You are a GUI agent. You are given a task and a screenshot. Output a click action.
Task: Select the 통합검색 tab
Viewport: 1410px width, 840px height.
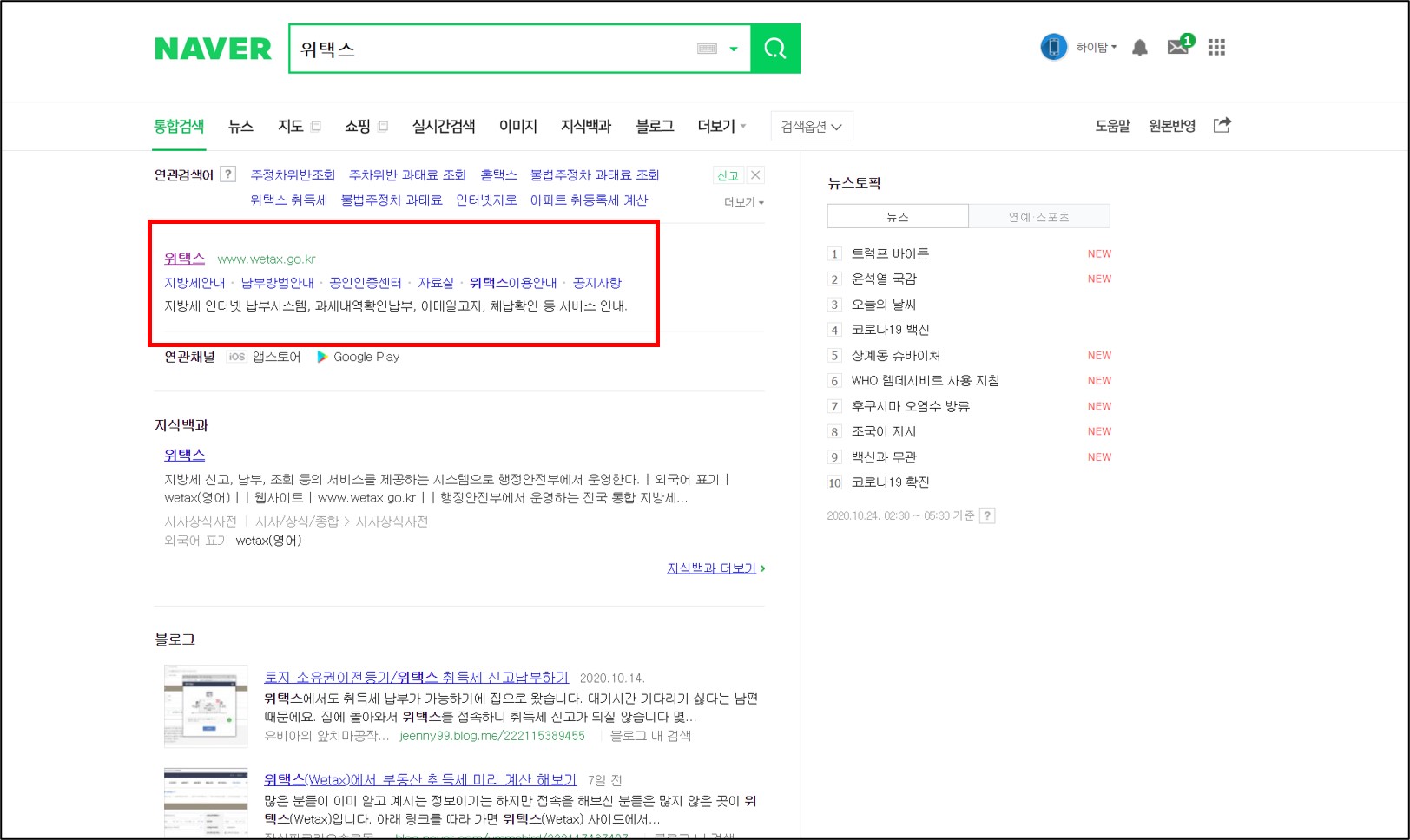179,126
